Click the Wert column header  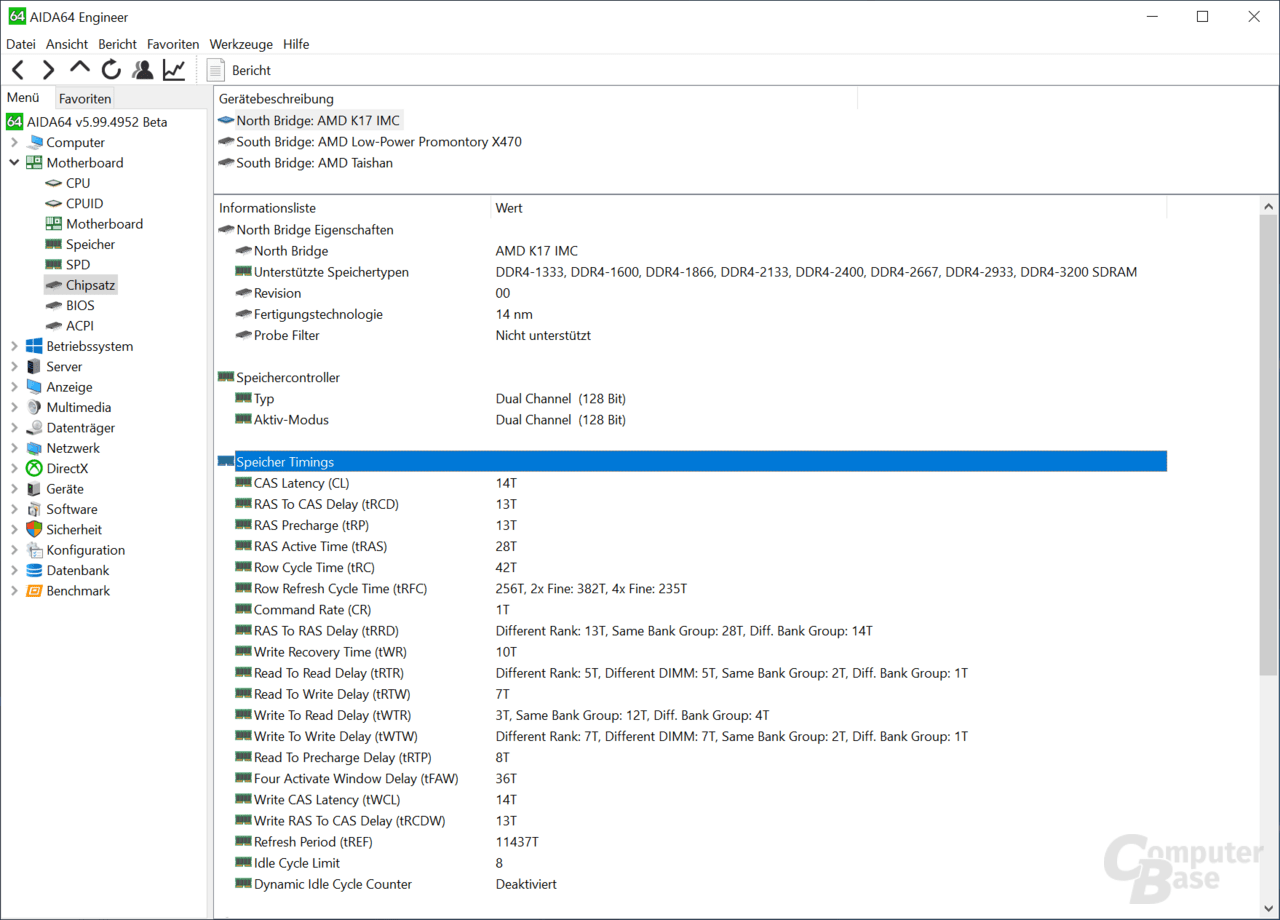(x=829, y=208)
